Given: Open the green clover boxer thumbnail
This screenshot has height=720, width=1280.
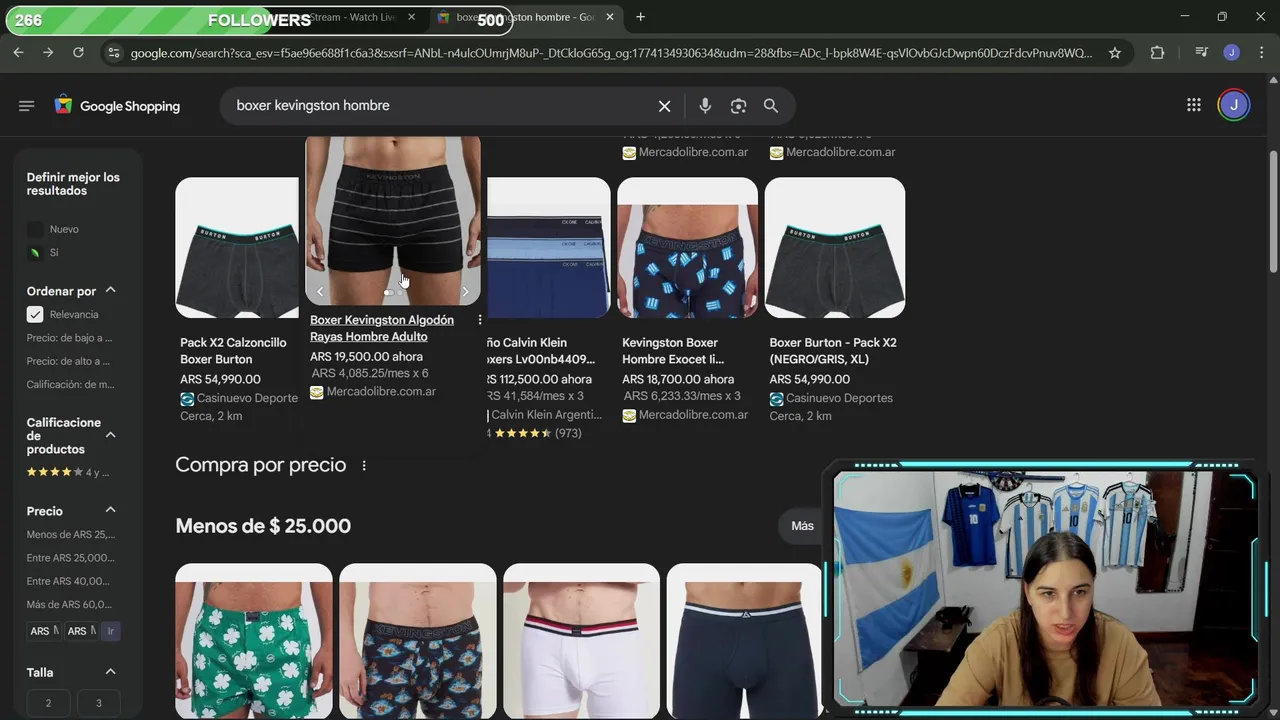Looking at the screenshot, I should (x=254, y=641).
